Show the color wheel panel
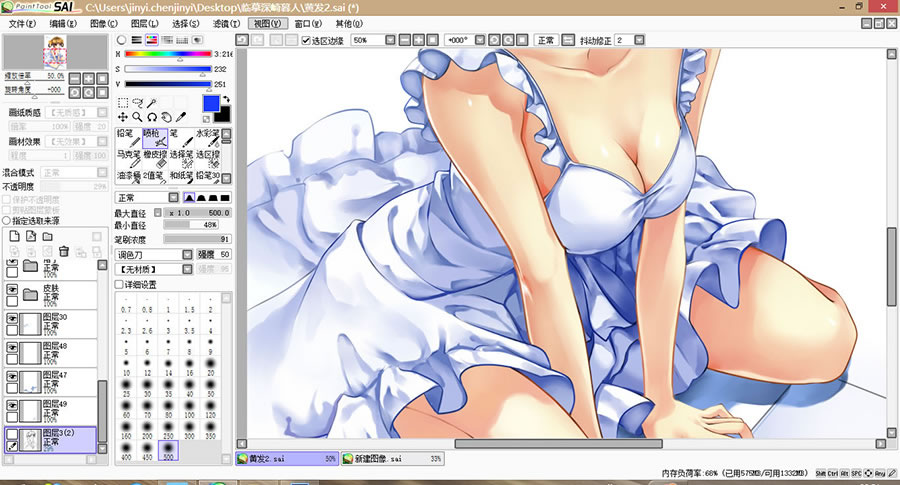 [121, 40]
